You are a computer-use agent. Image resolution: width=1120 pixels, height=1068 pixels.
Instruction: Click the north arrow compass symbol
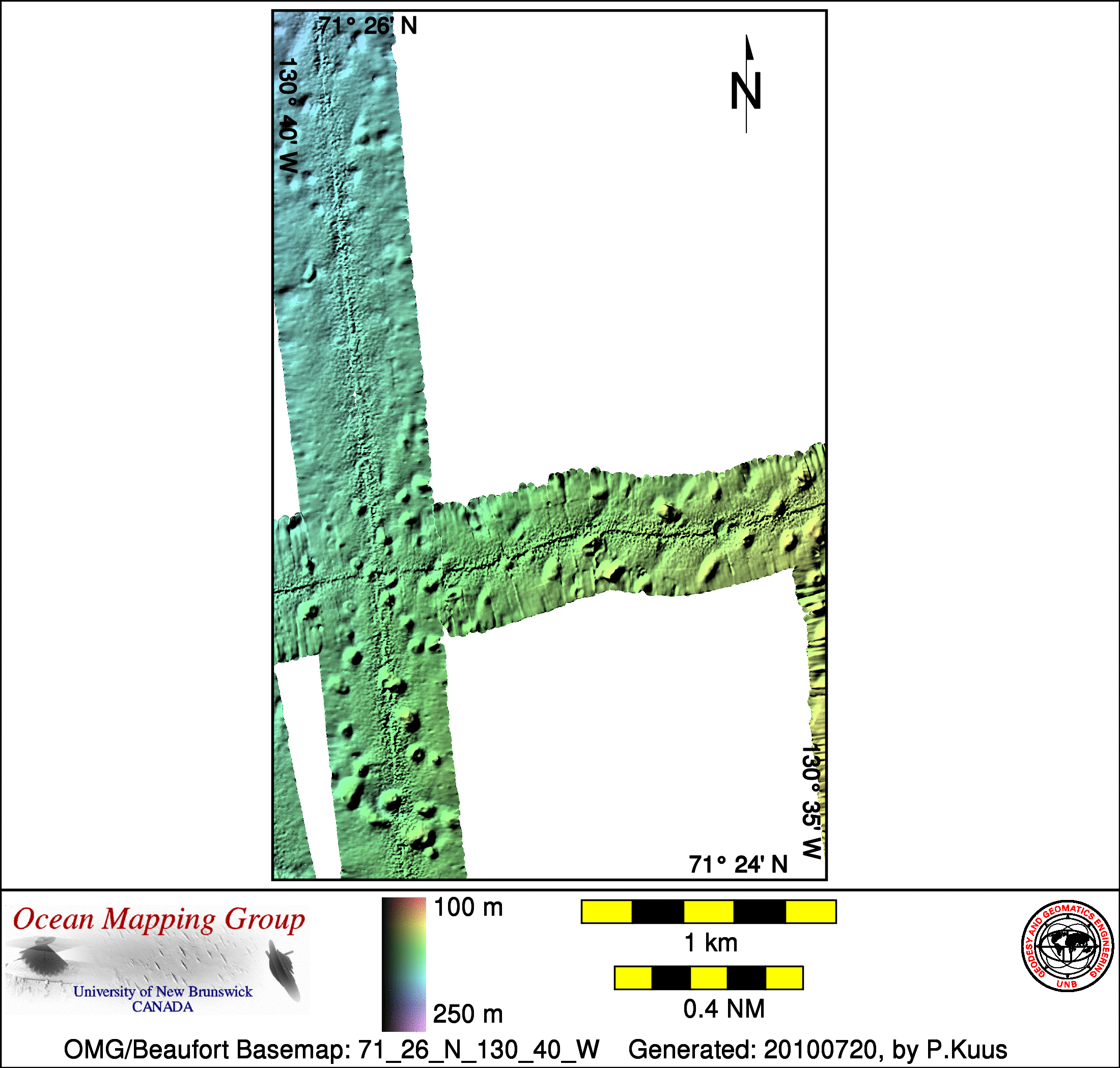point(749,51)
